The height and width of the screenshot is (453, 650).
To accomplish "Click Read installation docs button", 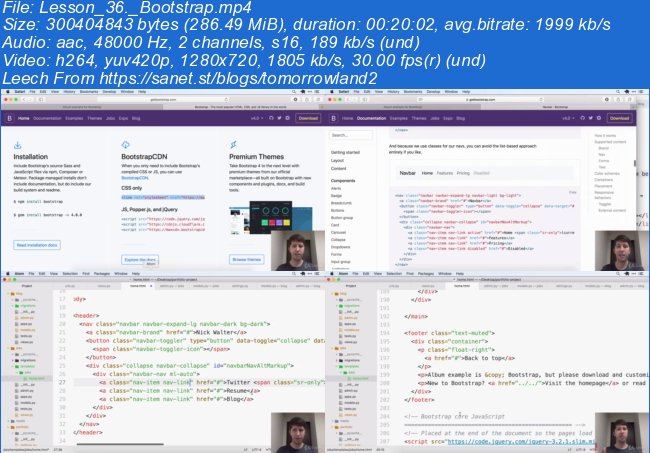I will [x=37, y=245].
